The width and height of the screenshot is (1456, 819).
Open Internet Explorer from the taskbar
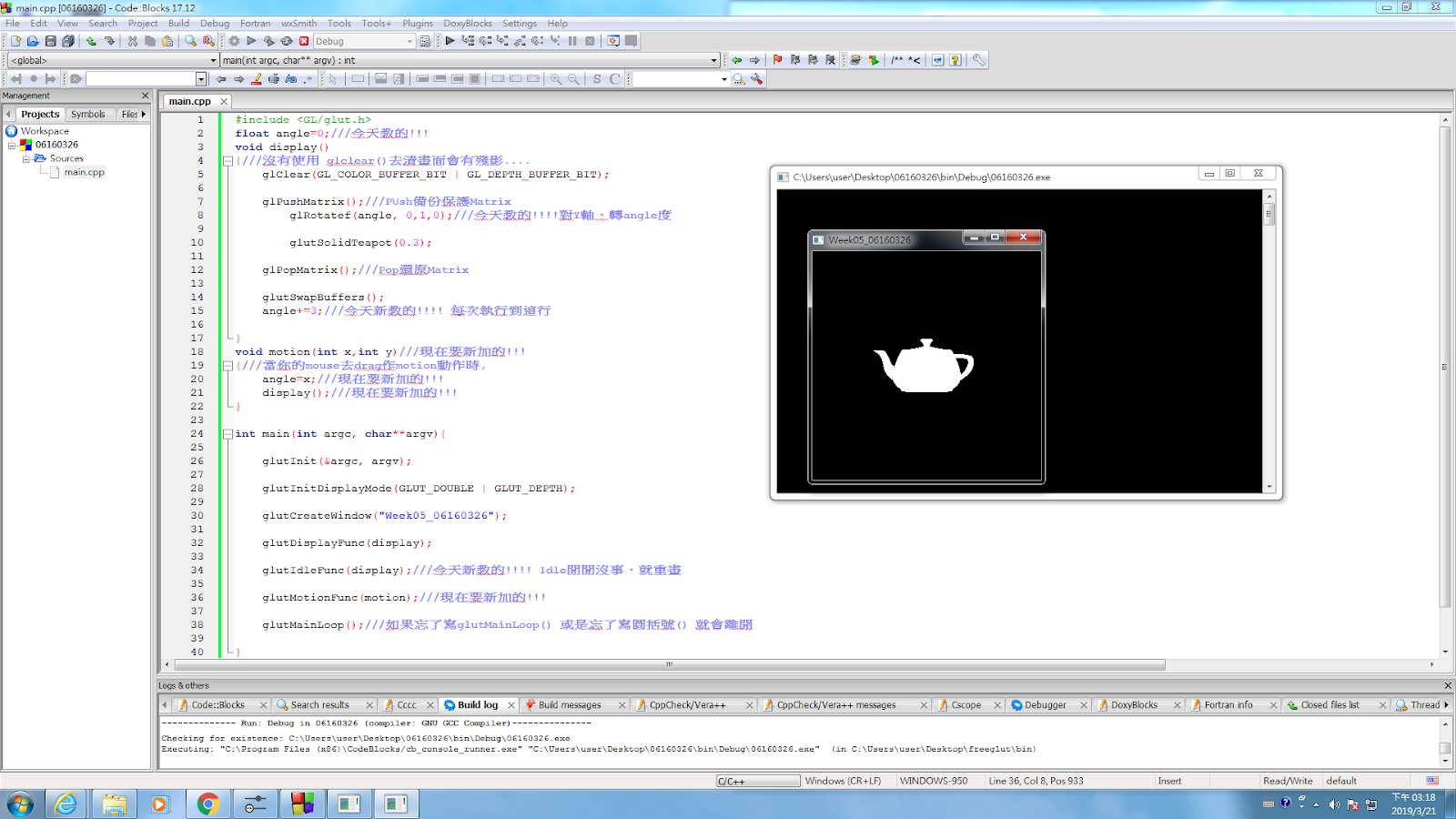click(x=66, y=804)
